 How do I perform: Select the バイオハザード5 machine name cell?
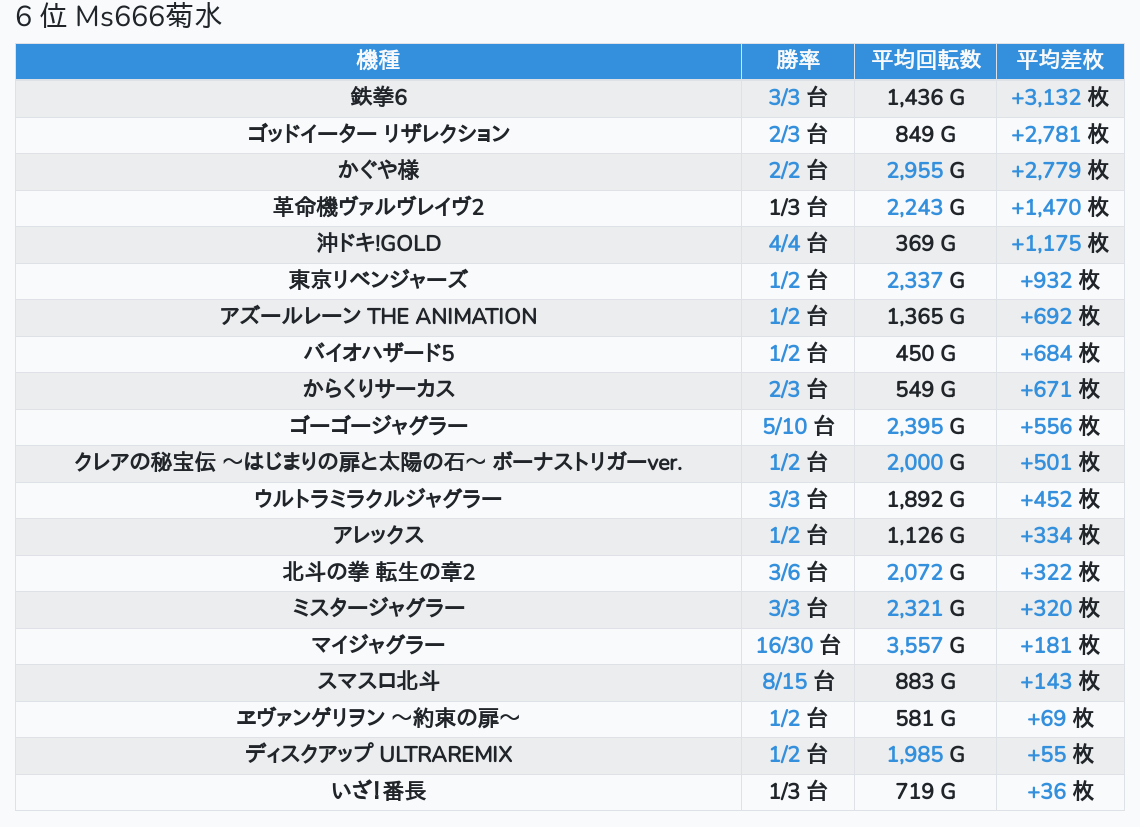point(378,353)
